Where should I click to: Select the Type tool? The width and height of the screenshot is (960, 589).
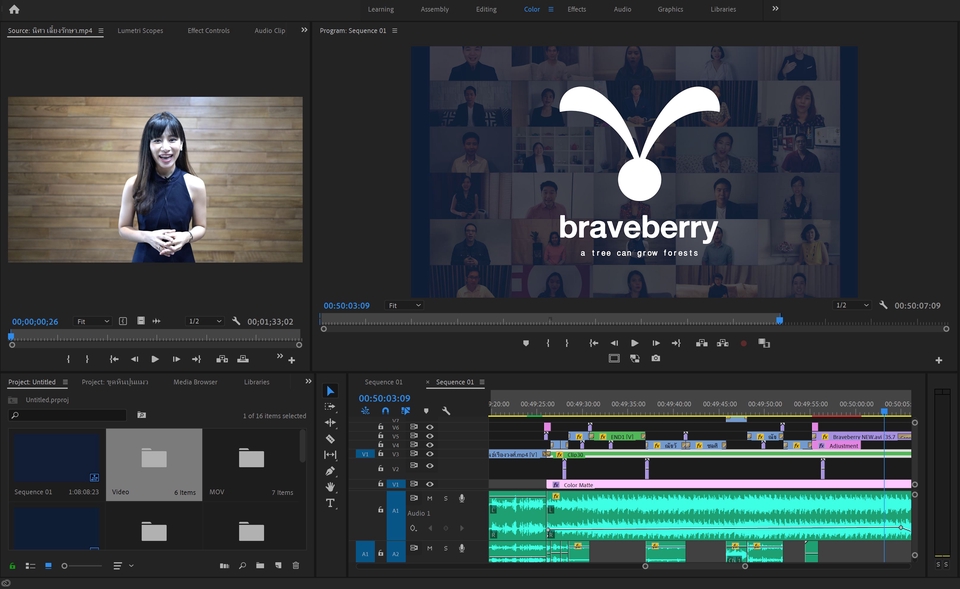point(330,503)
